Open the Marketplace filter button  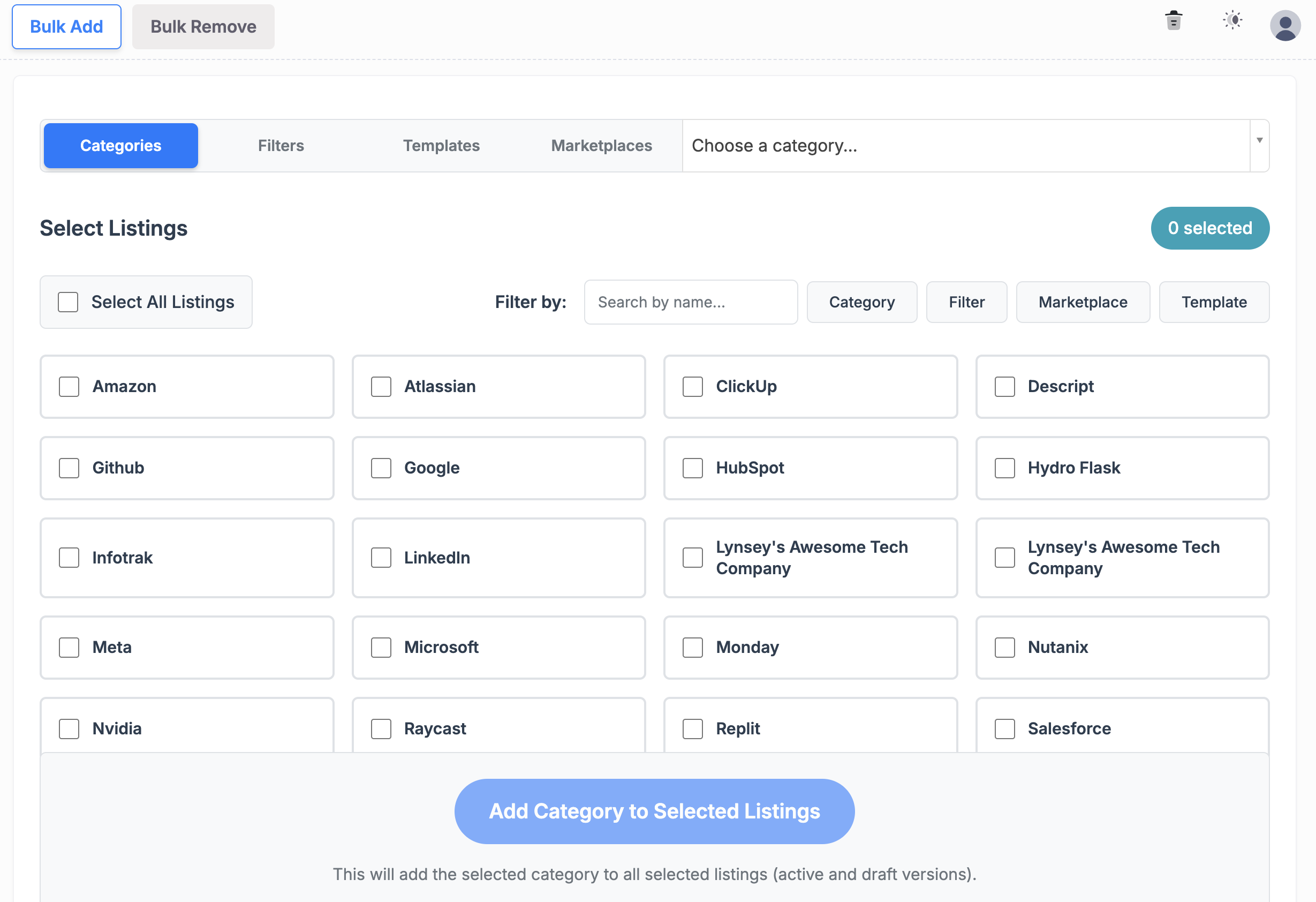pyautogui.click(x=1083, y=302)
